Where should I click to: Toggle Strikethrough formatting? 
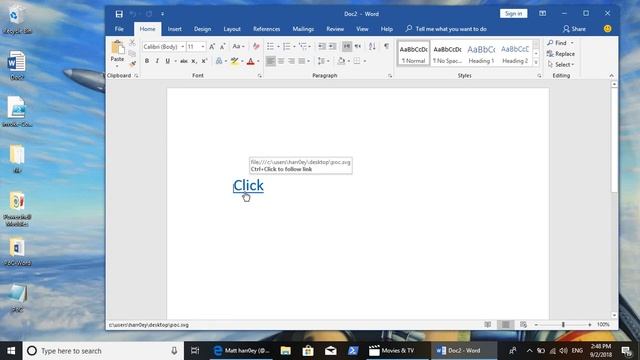point(184,61)
